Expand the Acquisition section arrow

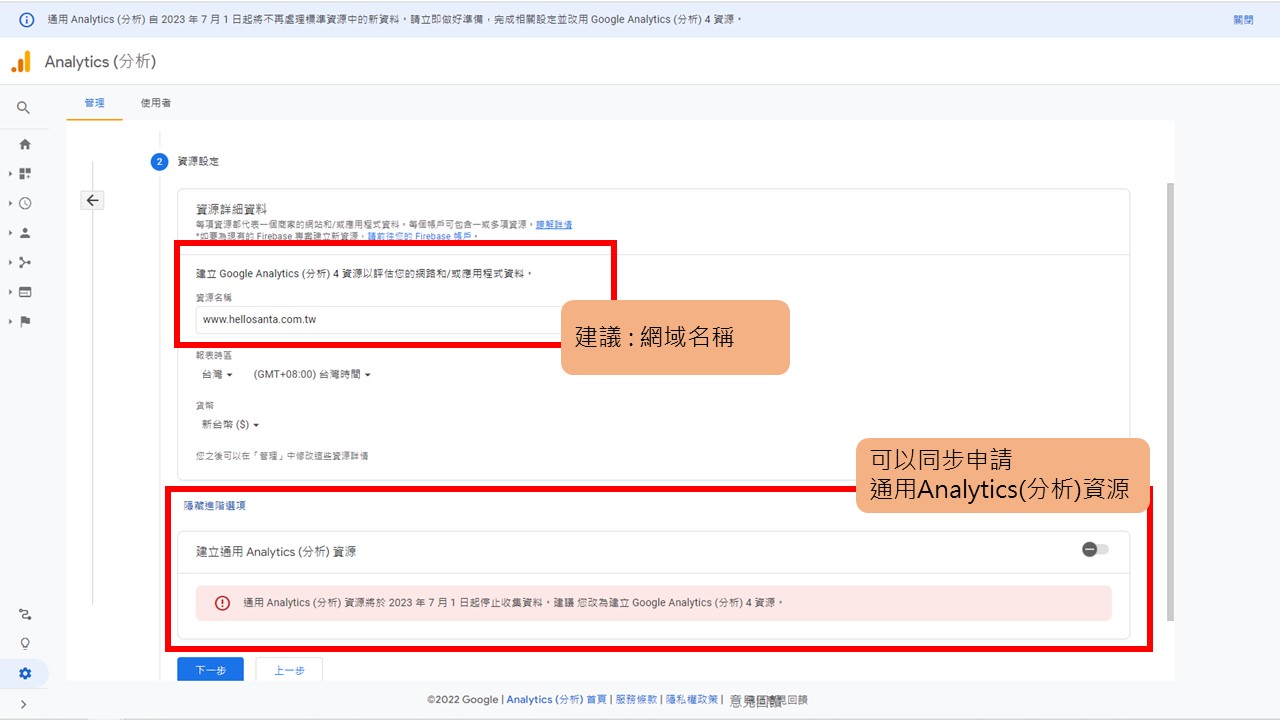point(10,262)
